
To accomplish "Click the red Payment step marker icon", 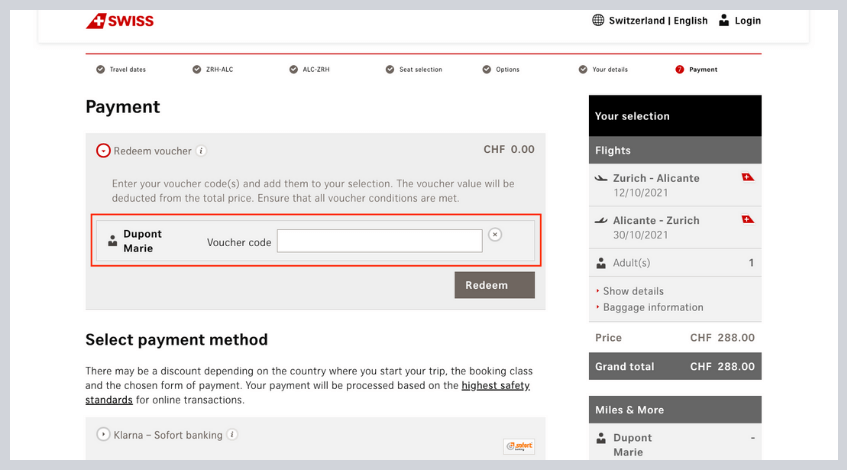I will [680, 69].
